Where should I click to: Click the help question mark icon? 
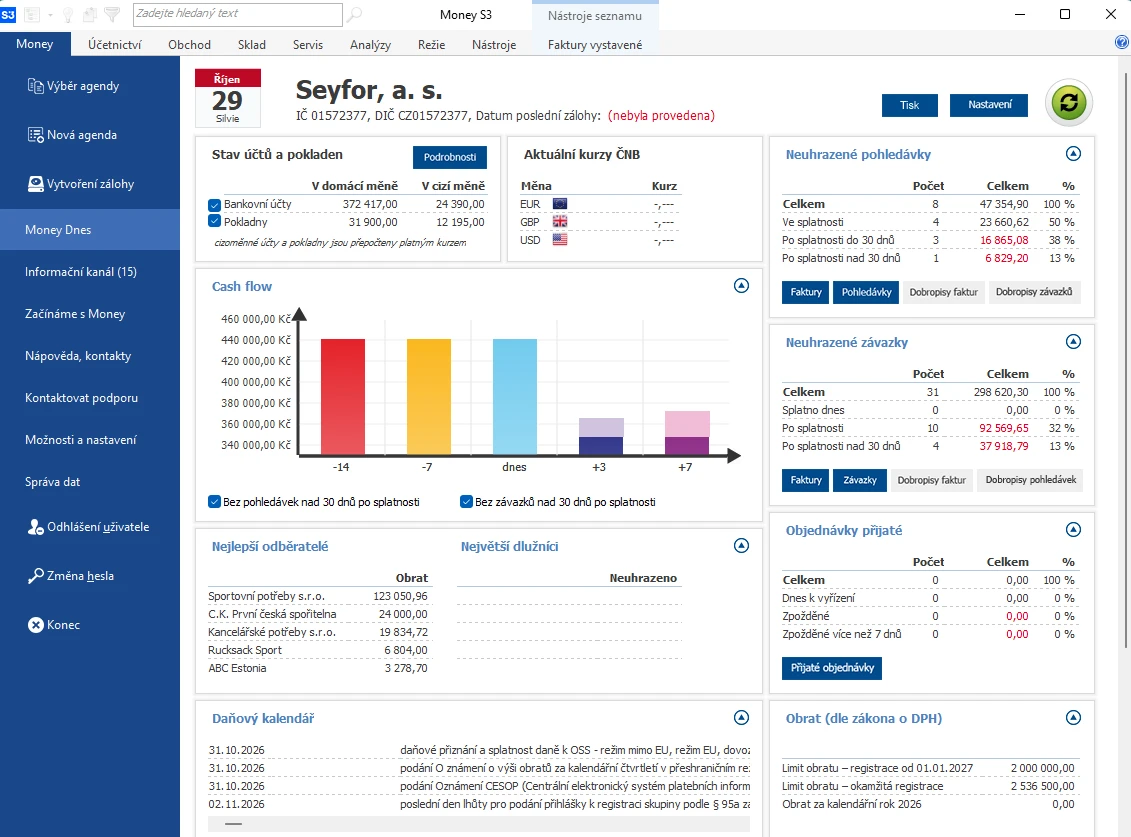pos(1122,43)
